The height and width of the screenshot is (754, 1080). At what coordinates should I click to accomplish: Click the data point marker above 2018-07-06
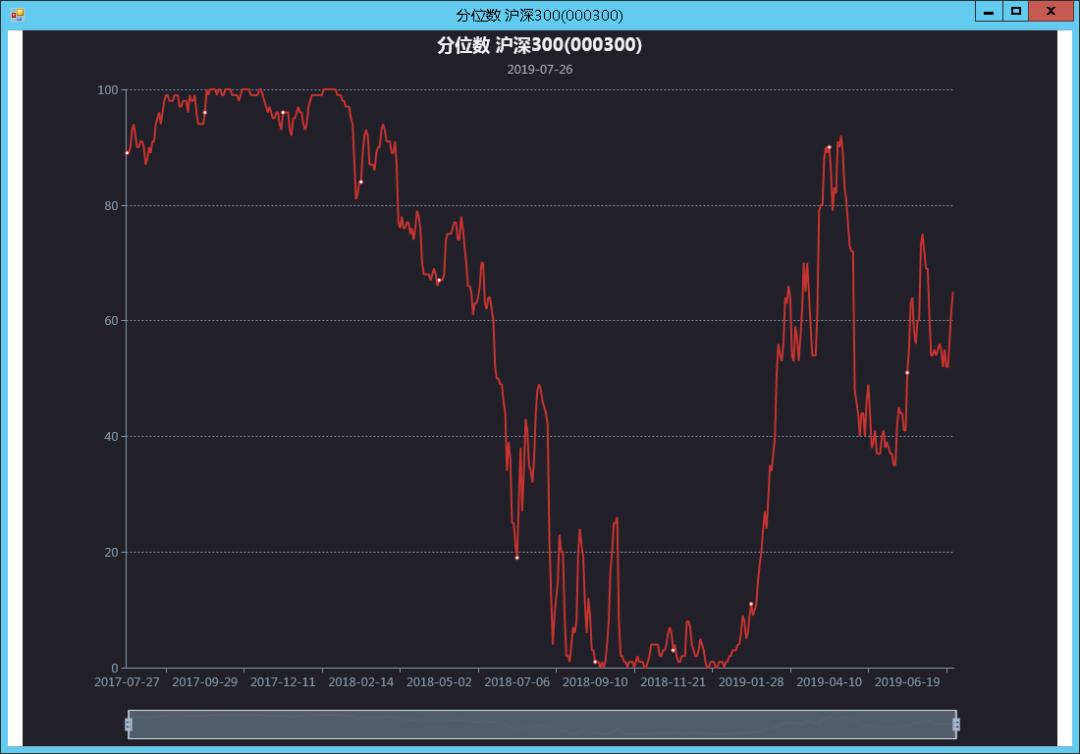tap(517, 558)
